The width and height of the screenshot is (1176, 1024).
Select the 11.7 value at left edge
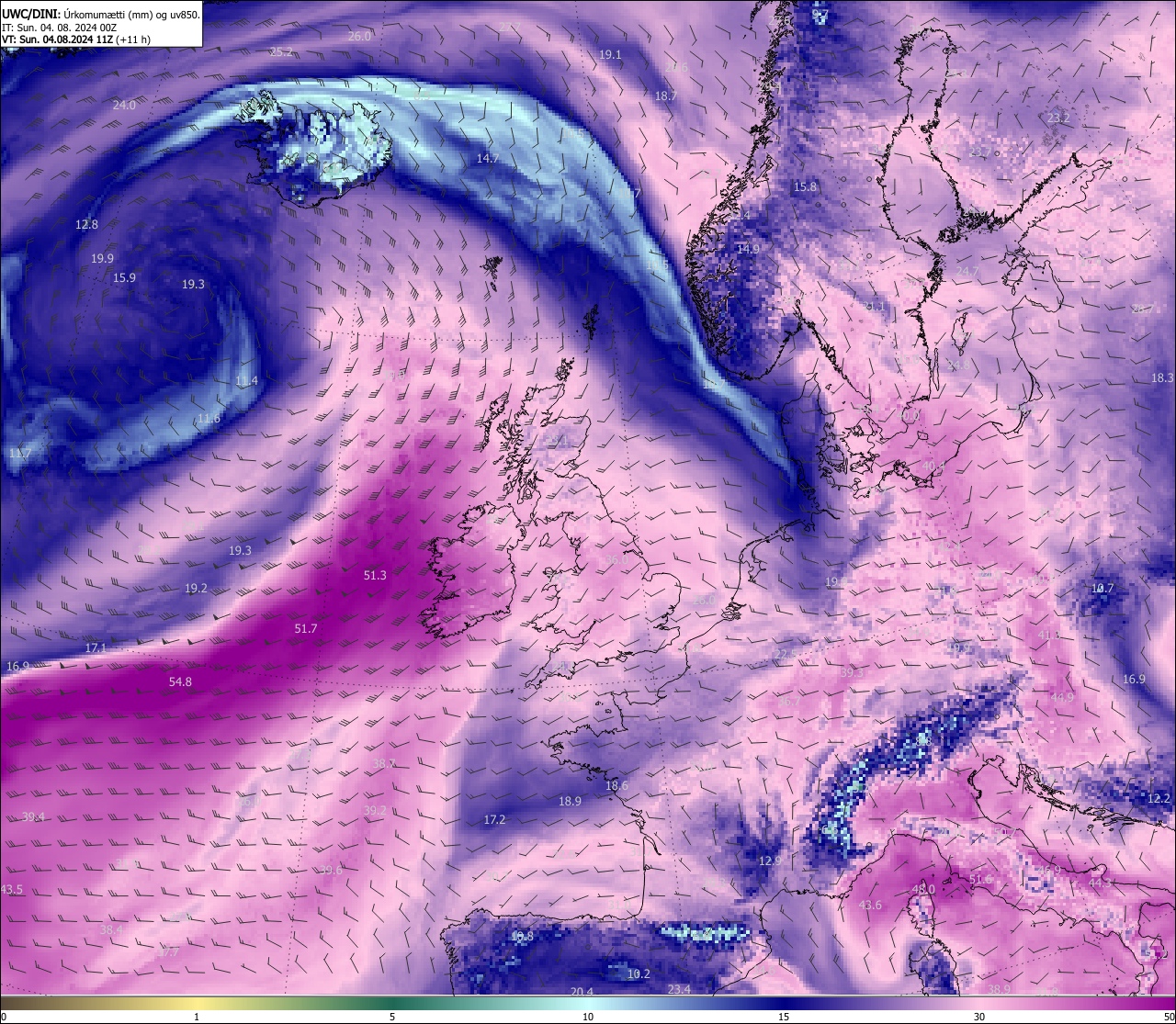coord(19,453)
